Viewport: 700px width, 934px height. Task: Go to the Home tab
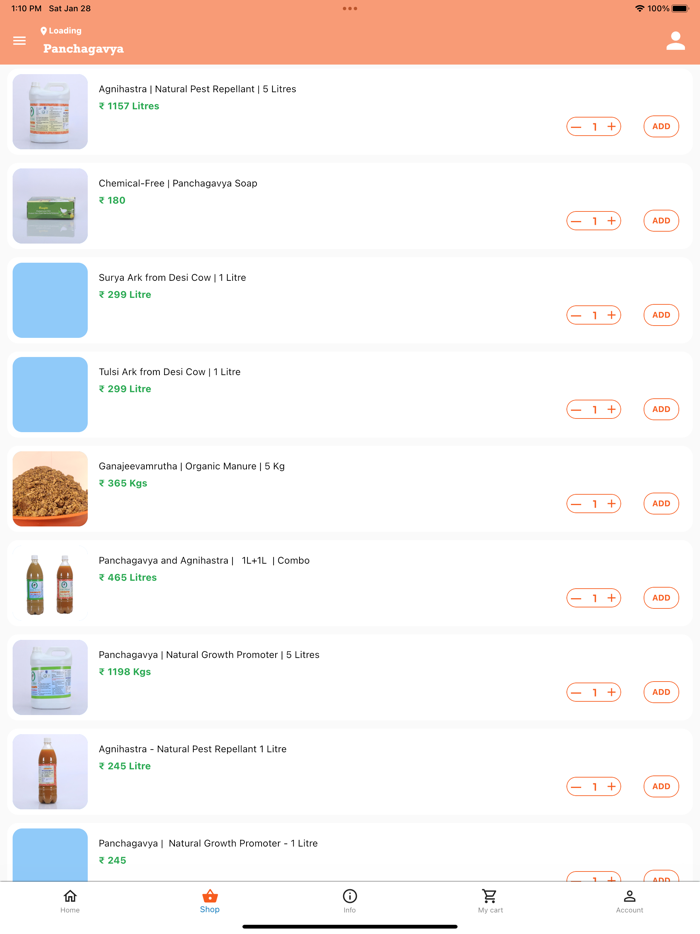click(x=70, y=901)
